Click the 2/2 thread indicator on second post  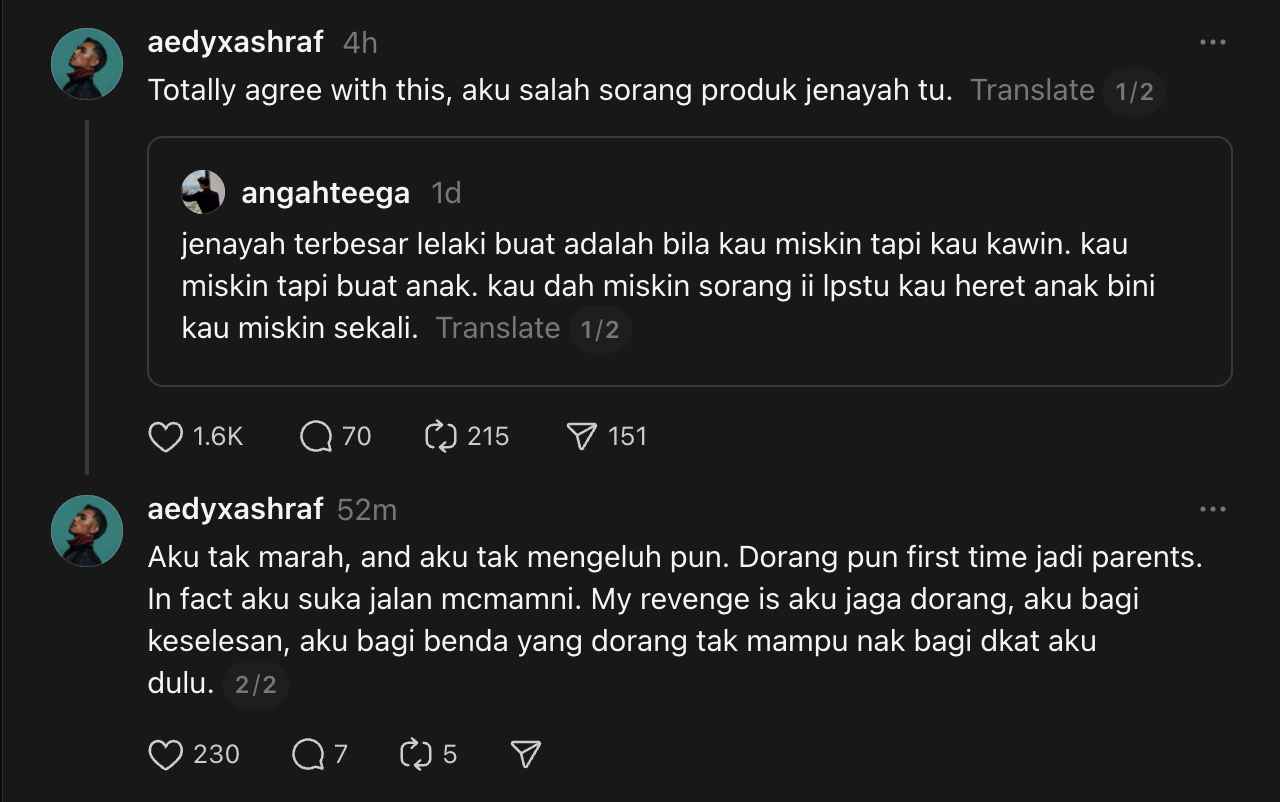(255, 687)
